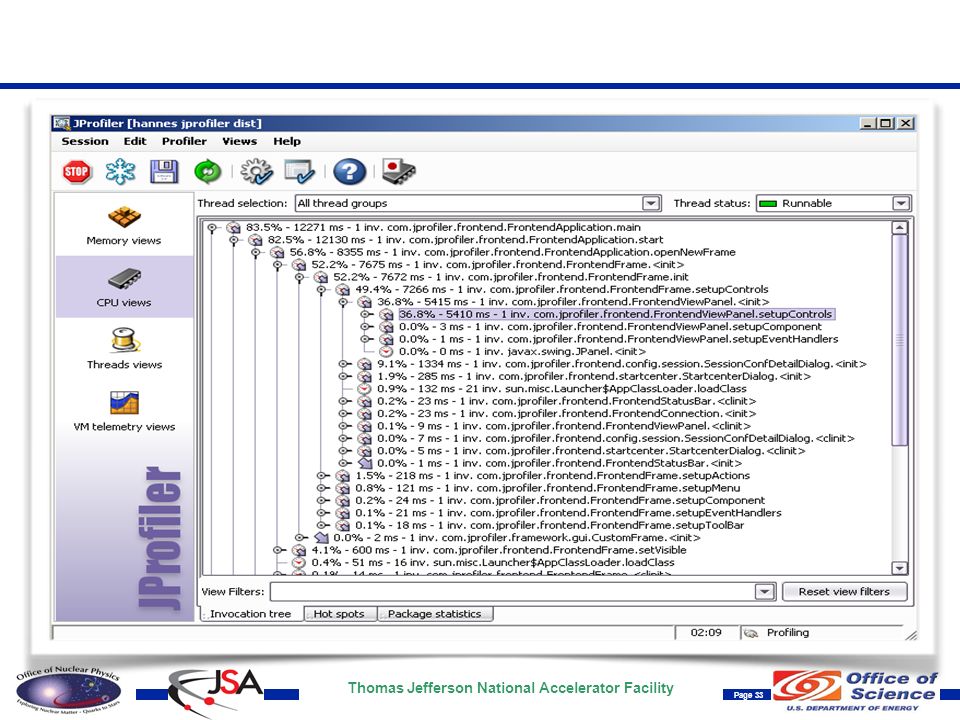Open Session menu
960x720 pixels.
tap(84, 141)
